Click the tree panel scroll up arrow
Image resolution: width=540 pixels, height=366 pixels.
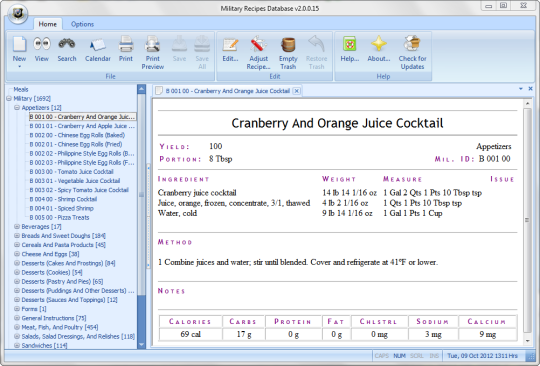tap(141, 89)
